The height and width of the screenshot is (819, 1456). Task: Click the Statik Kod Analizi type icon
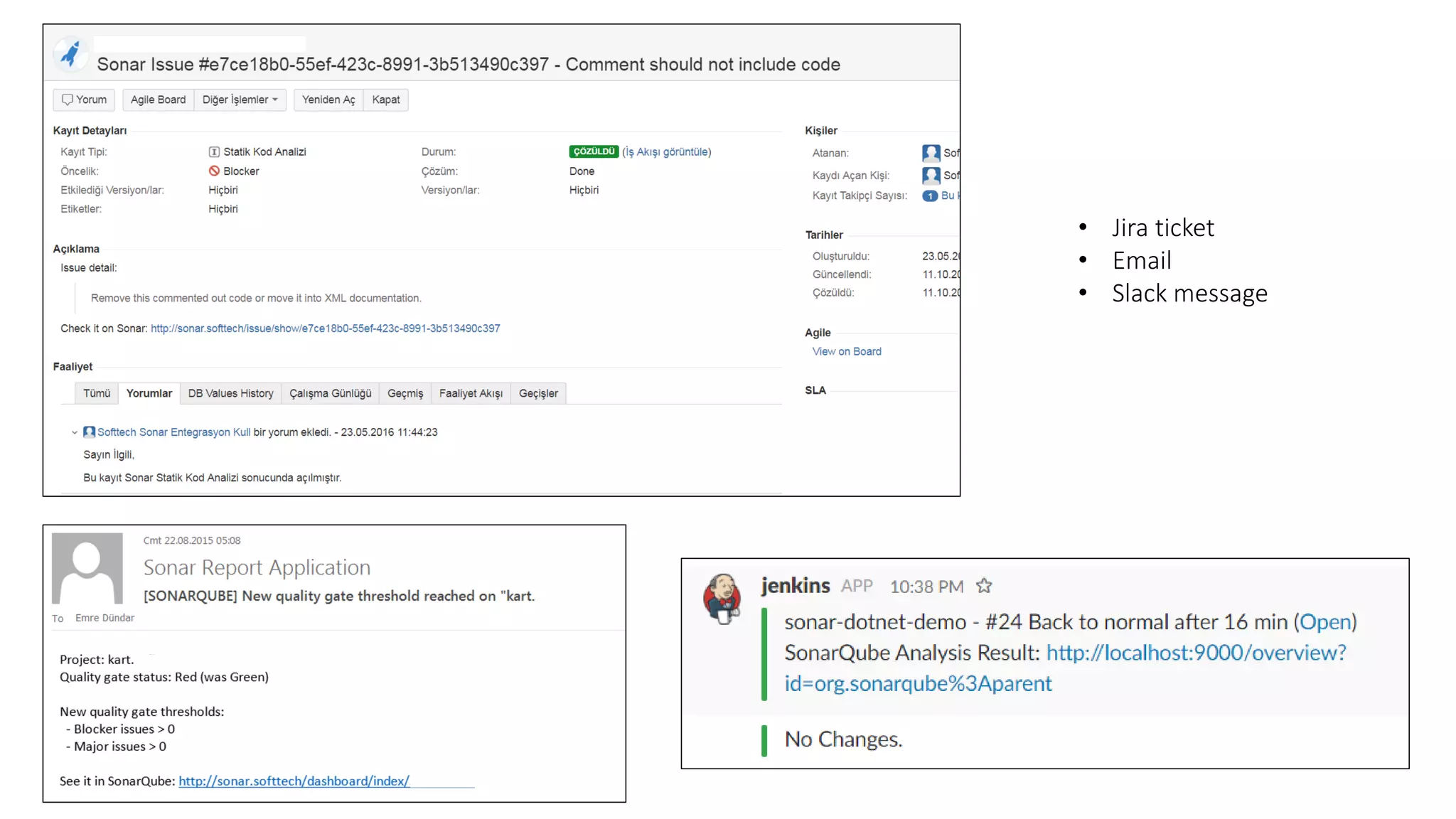[x=214, y=152]
